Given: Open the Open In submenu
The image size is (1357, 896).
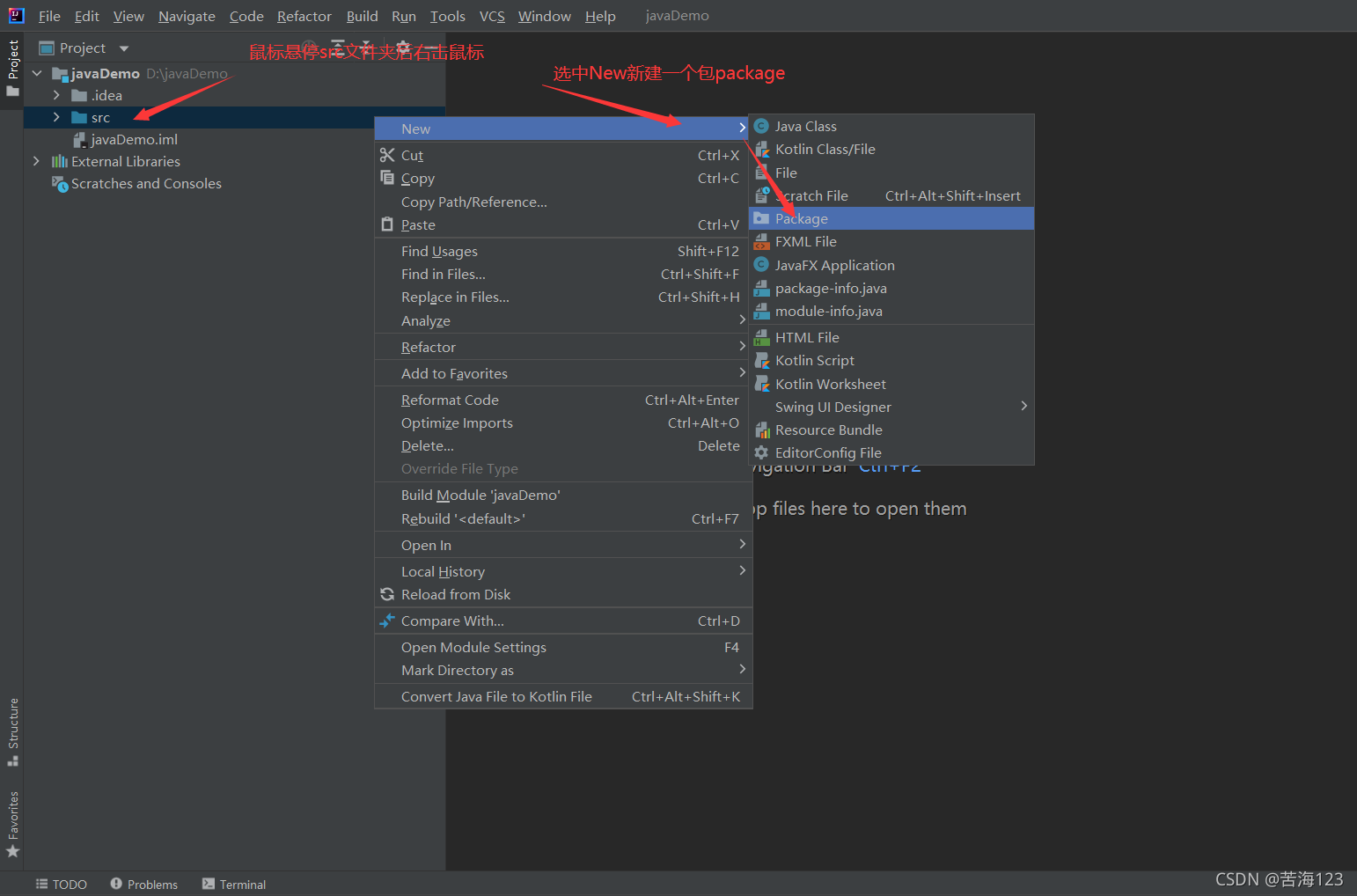Looking at the screenshot, I should click(563, 546).
